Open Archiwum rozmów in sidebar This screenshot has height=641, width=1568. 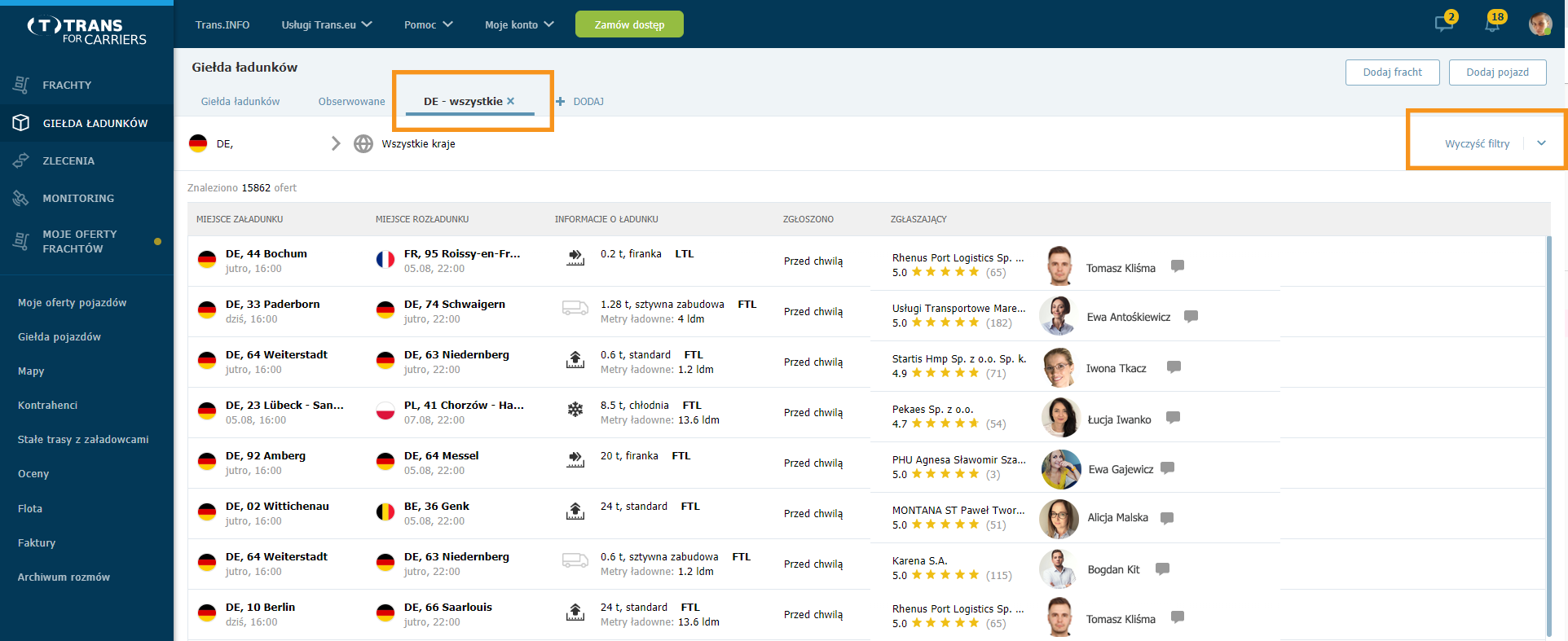pos(64,577)
